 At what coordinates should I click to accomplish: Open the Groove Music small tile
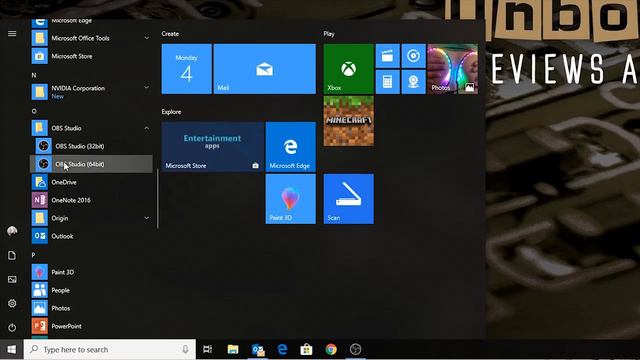coord(413,56)
